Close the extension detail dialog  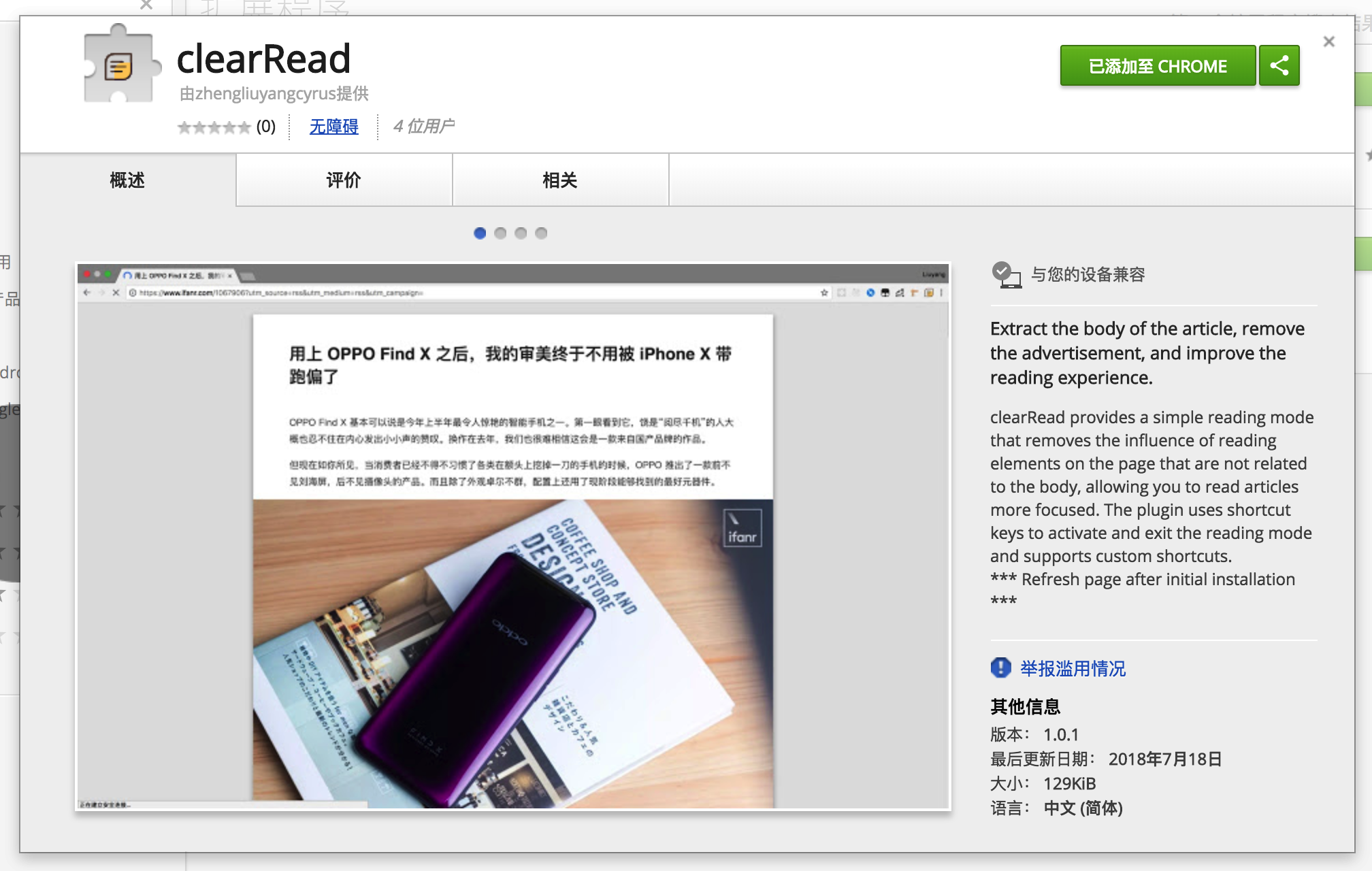point(1328,42)
